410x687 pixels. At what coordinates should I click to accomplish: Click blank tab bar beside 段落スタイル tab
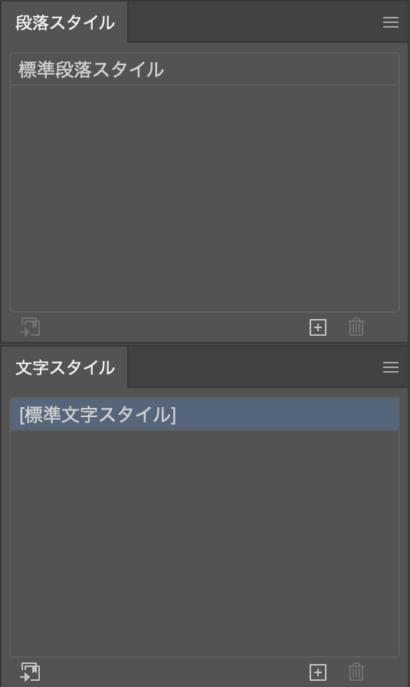(254, 22)
